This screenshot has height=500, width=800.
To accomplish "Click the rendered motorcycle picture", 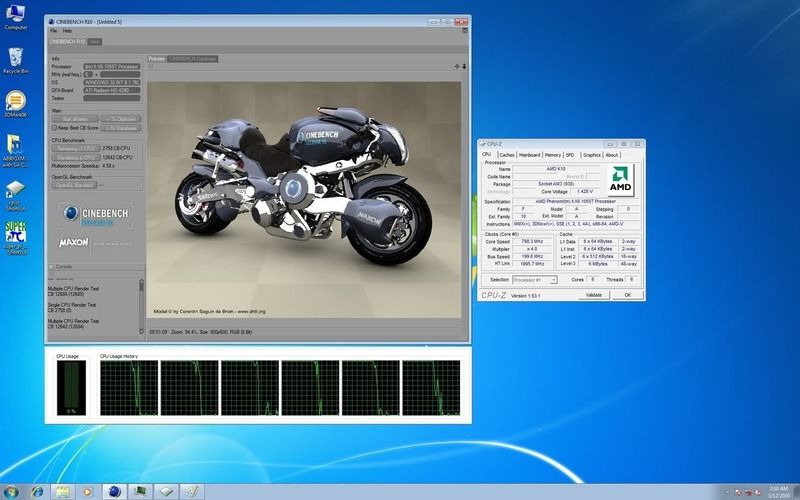I will (x=304, y=199).
